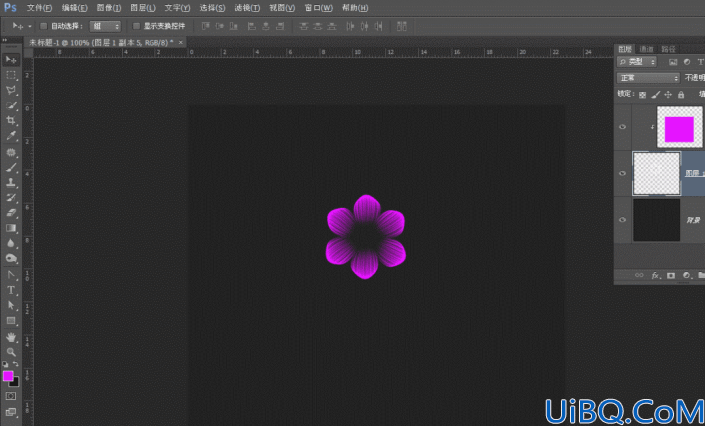The height and width of the screenshot is (426, 705).
Task: Select the Move tool
Action: (11, 60)
